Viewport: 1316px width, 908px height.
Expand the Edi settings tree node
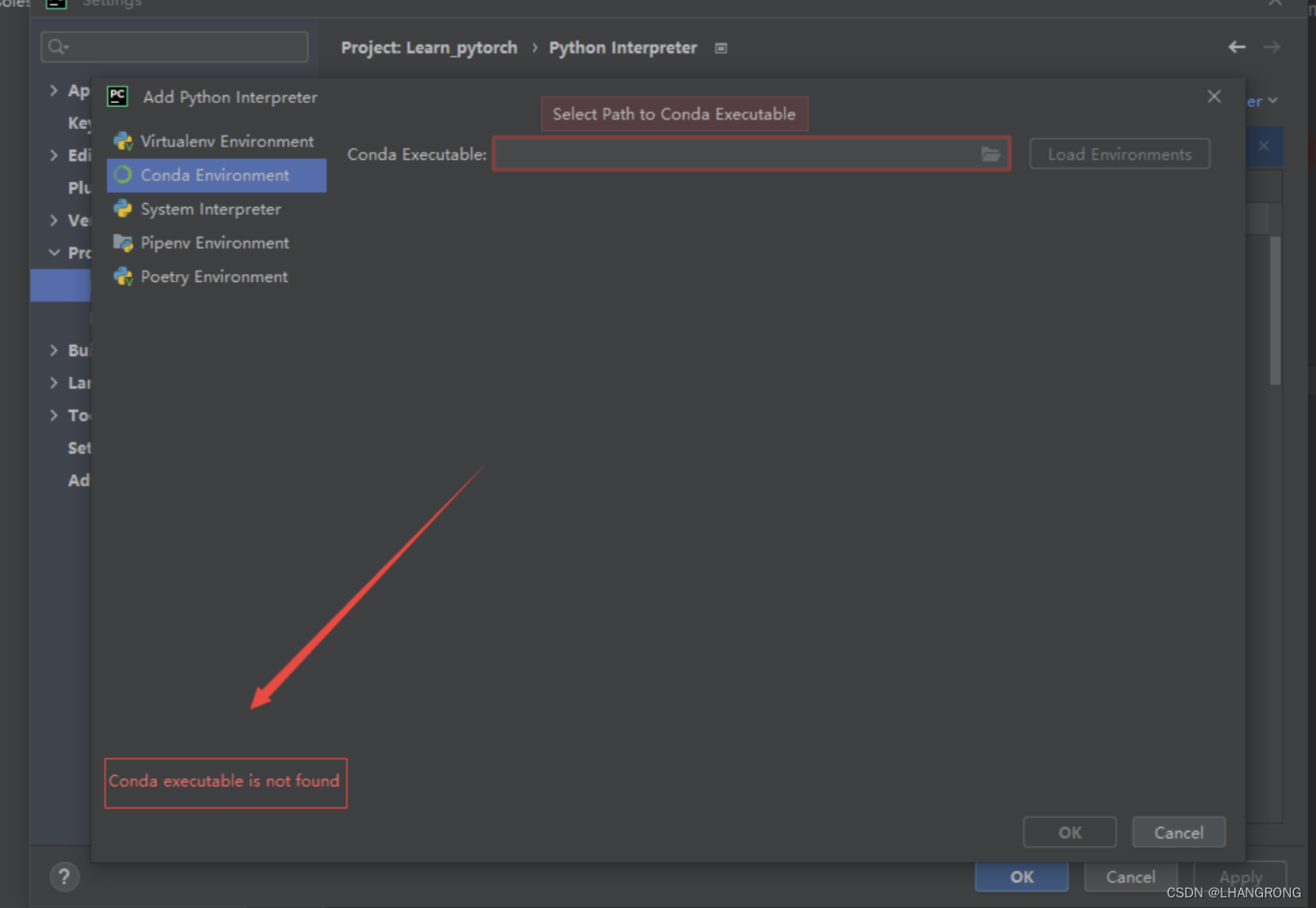click(54, 155)
